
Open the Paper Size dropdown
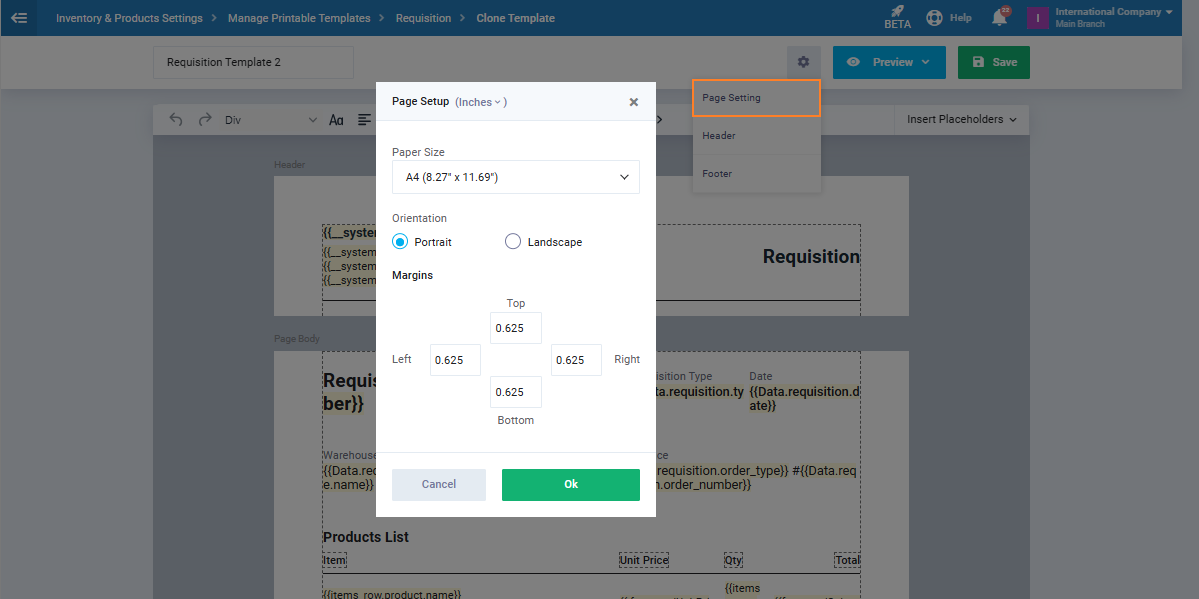coord(515,177)
